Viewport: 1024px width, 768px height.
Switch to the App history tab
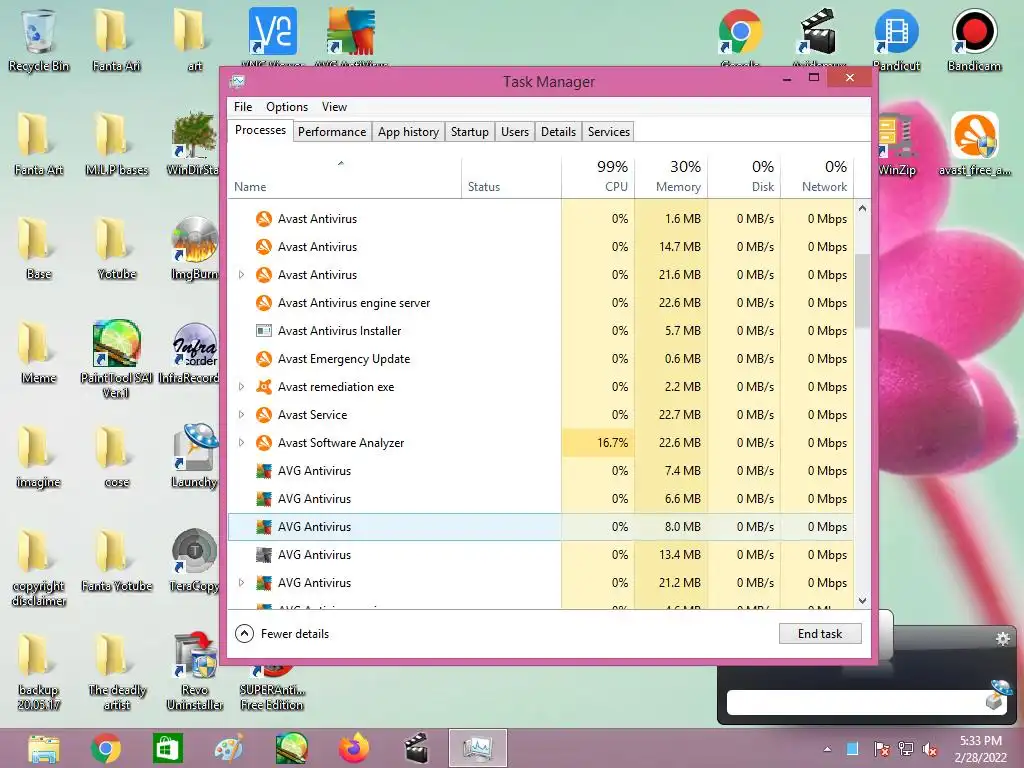408,132
